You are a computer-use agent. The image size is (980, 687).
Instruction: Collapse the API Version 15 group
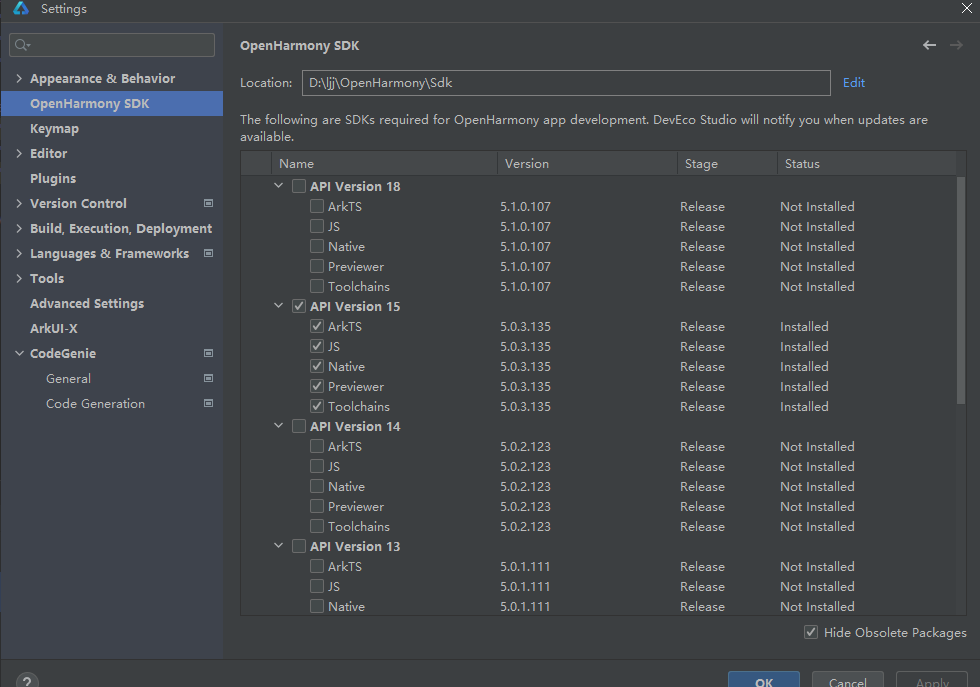coord(278,306)
